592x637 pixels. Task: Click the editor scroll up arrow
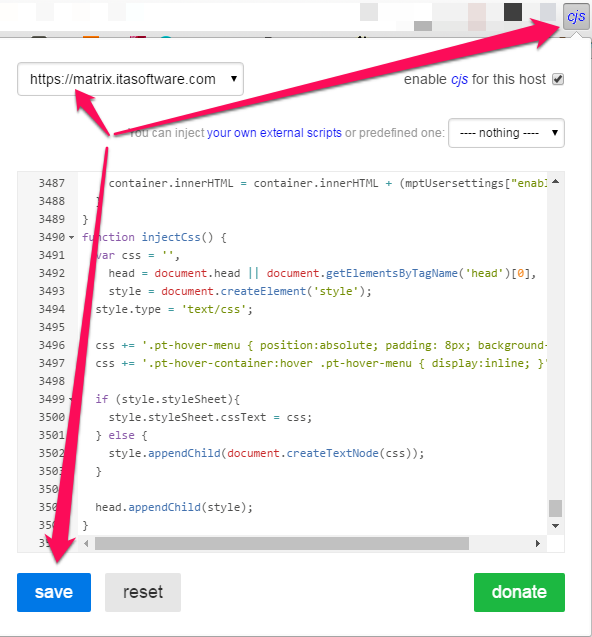(x=555, y=182)
